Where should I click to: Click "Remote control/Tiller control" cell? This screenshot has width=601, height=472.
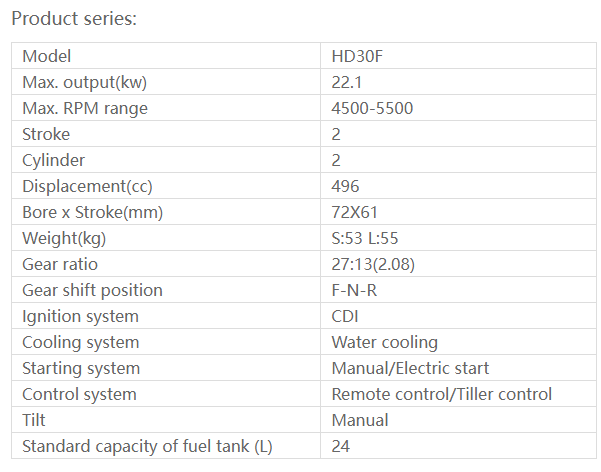tap(441, 394)
